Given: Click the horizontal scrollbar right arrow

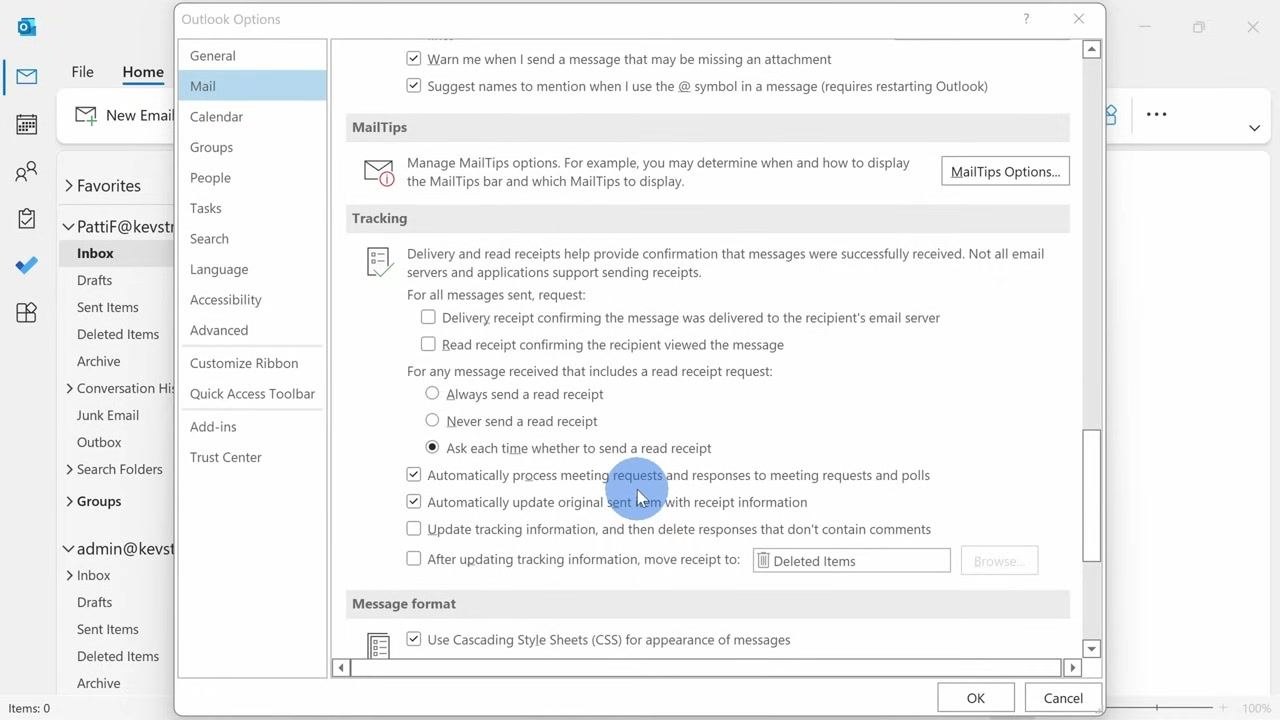Looking at the screenshot, I should click(1072, 667).
